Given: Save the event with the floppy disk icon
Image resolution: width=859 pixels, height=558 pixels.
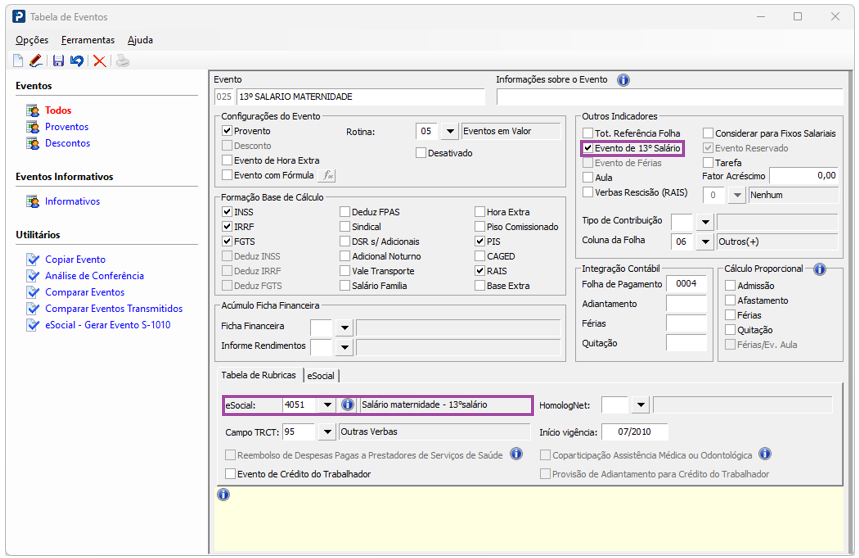Looking at the screenshot, I should tap(58, 61).
